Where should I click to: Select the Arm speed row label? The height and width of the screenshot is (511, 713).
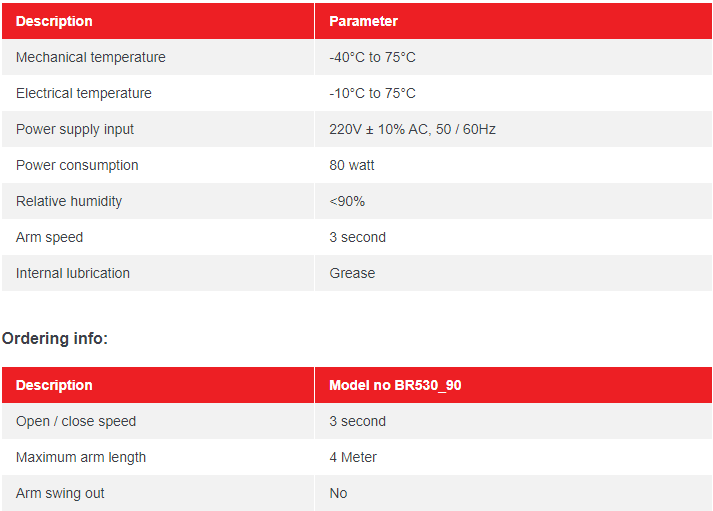tap(50, 237)
